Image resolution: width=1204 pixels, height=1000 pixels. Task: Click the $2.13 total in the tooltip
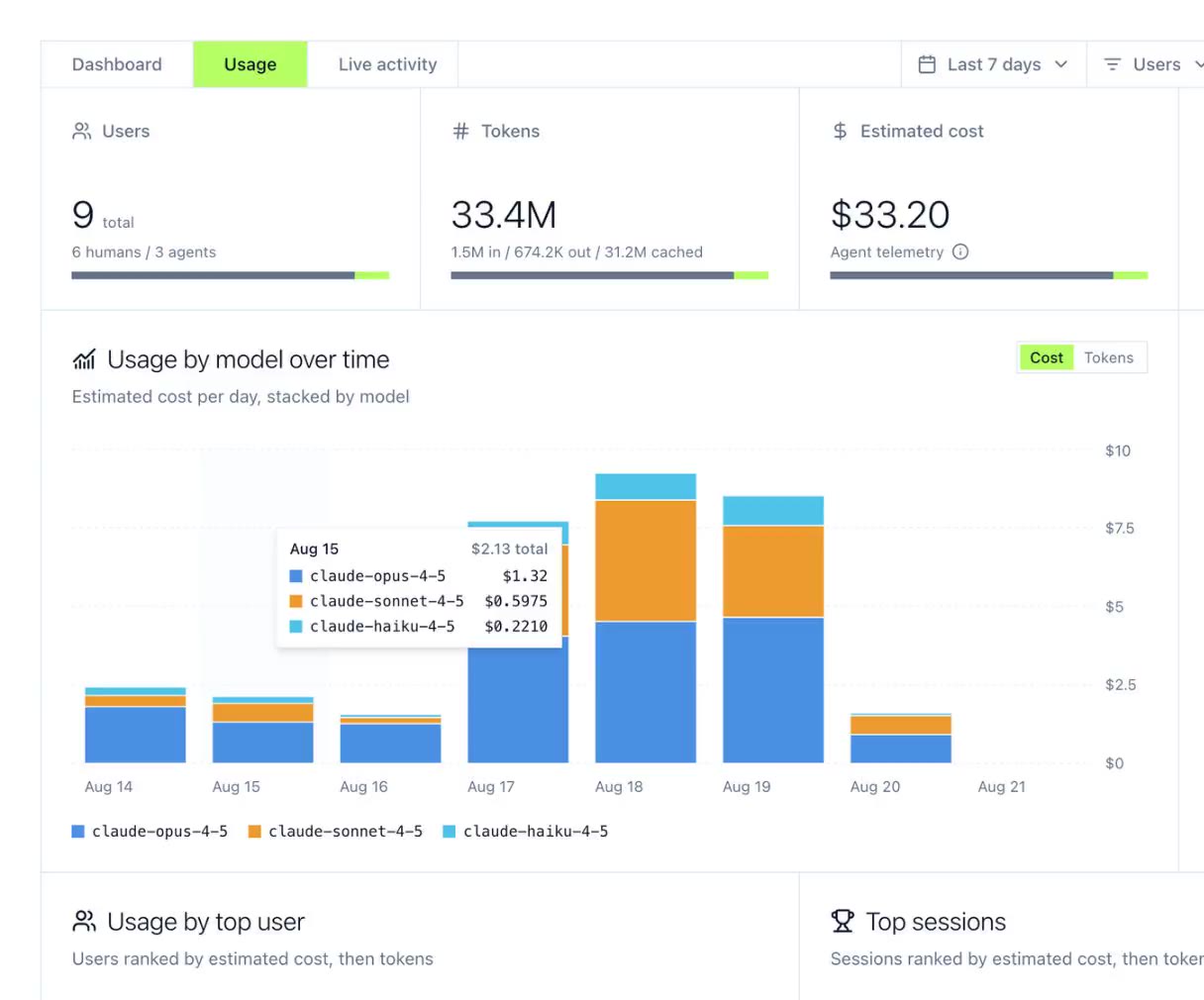[509, 549]
